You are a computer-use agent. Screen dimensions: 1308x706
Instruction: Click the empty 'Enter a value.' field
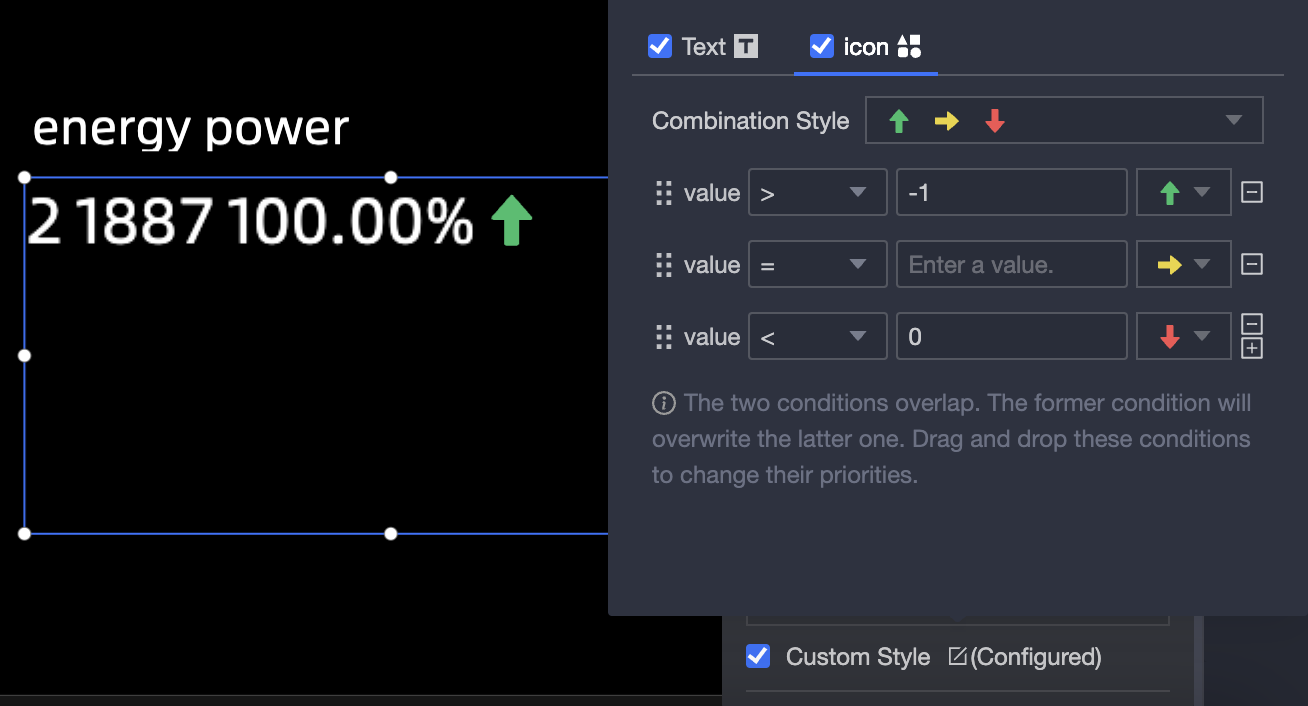click(x=1012, y=265)
